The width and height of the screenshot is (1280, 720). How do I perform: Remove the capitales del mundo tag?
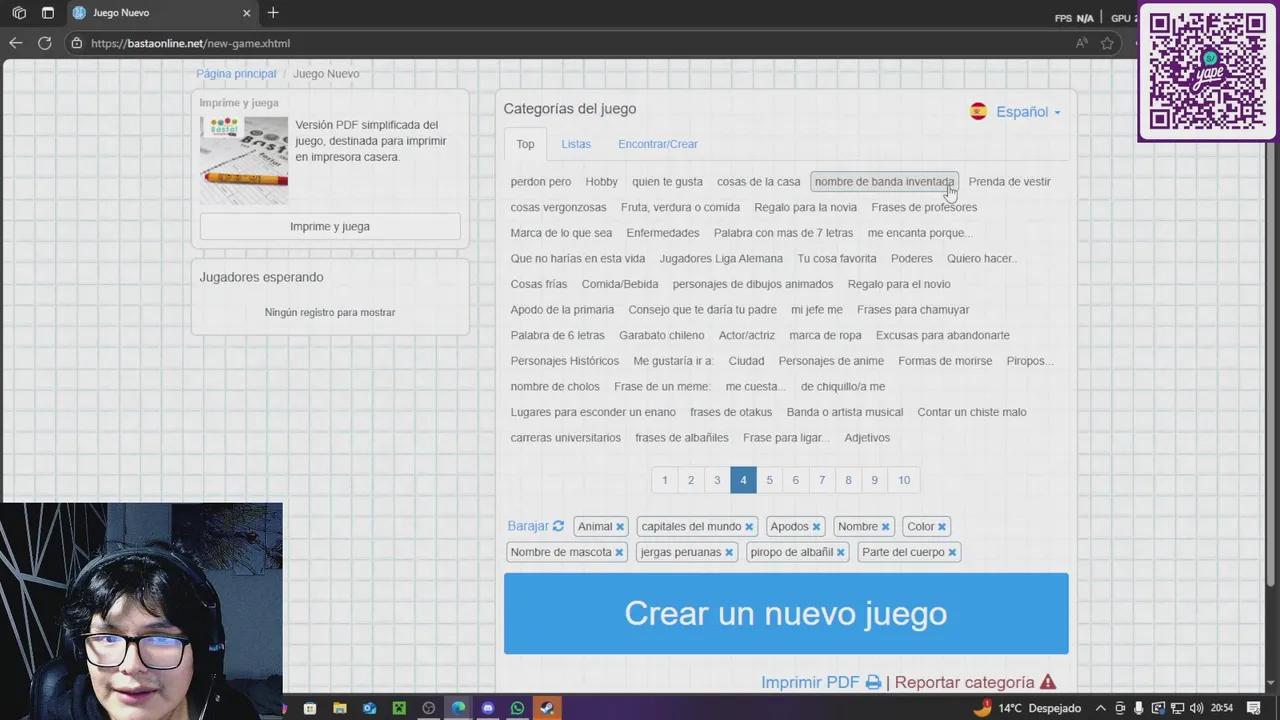click(x=749, y=527)
